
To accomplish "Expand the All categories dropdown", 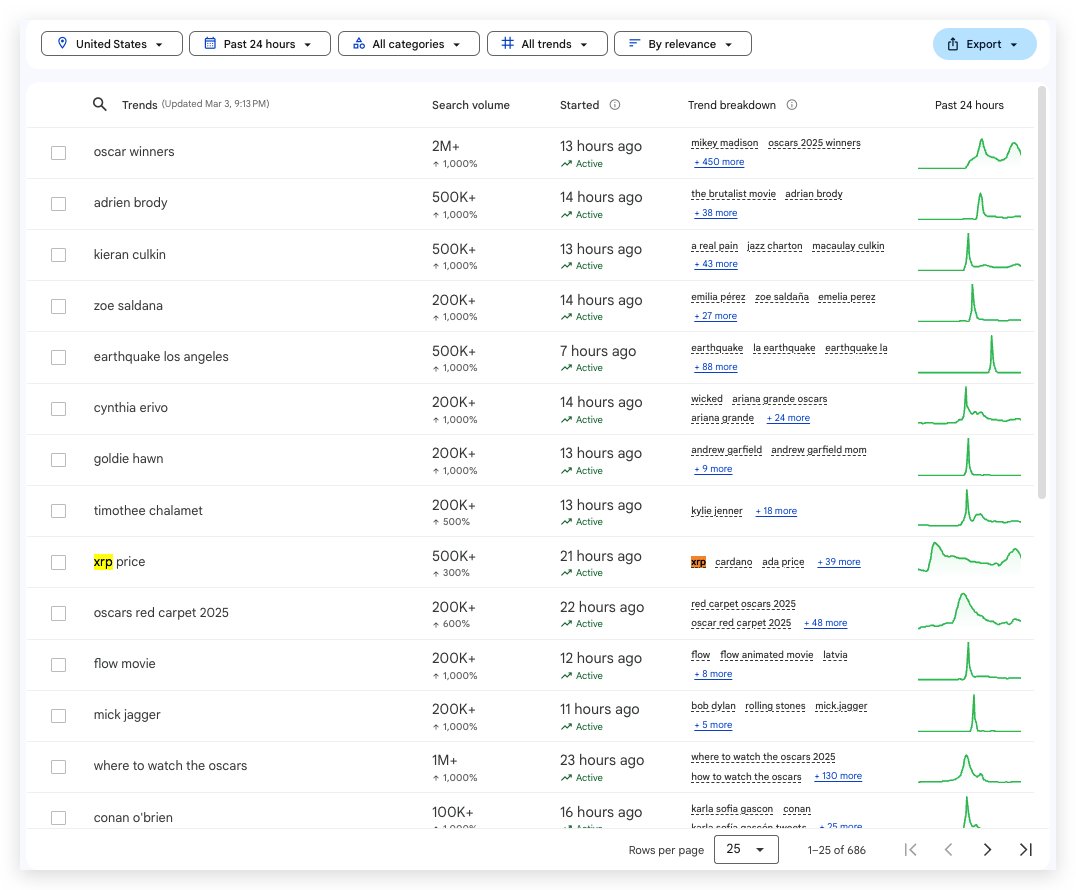I will 408,43.
